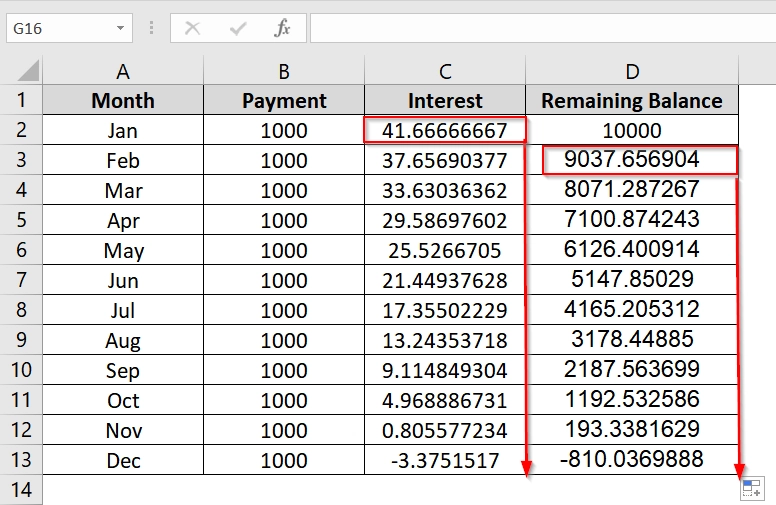Select the interest cell -3.3751517

[x=445, y=460]
